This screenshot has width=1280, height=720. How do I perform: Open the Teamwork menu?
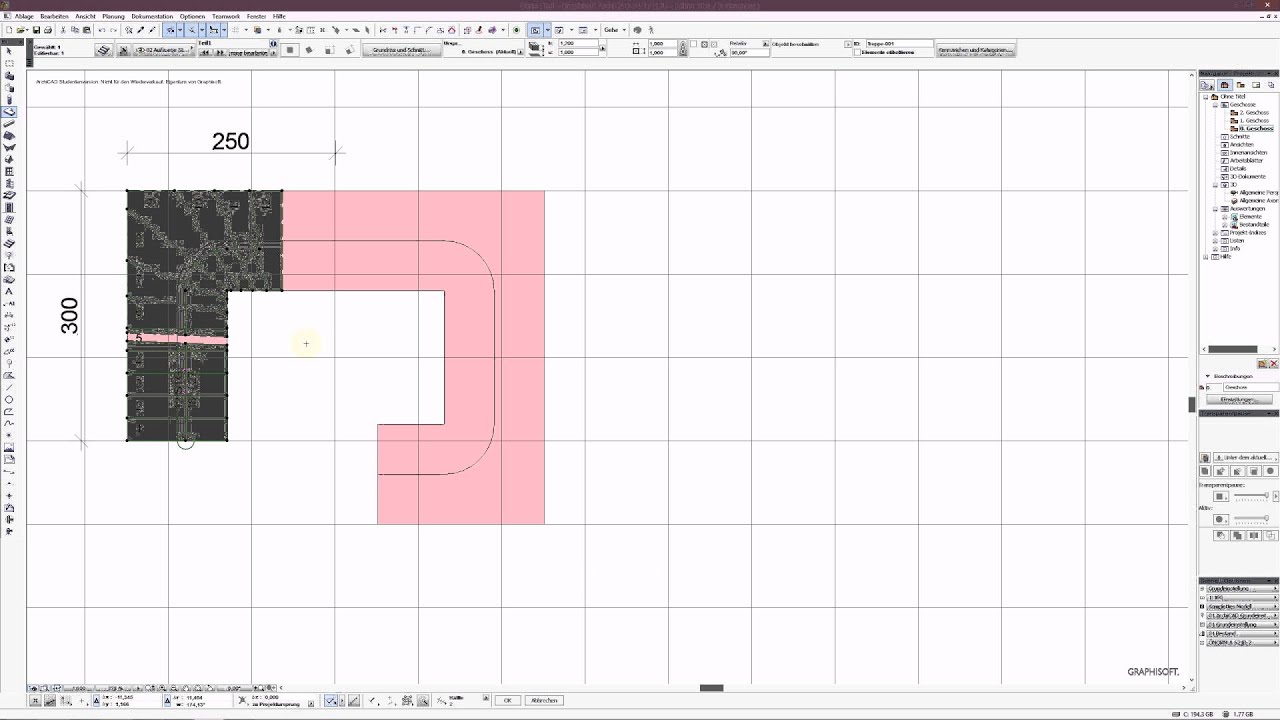226,16
